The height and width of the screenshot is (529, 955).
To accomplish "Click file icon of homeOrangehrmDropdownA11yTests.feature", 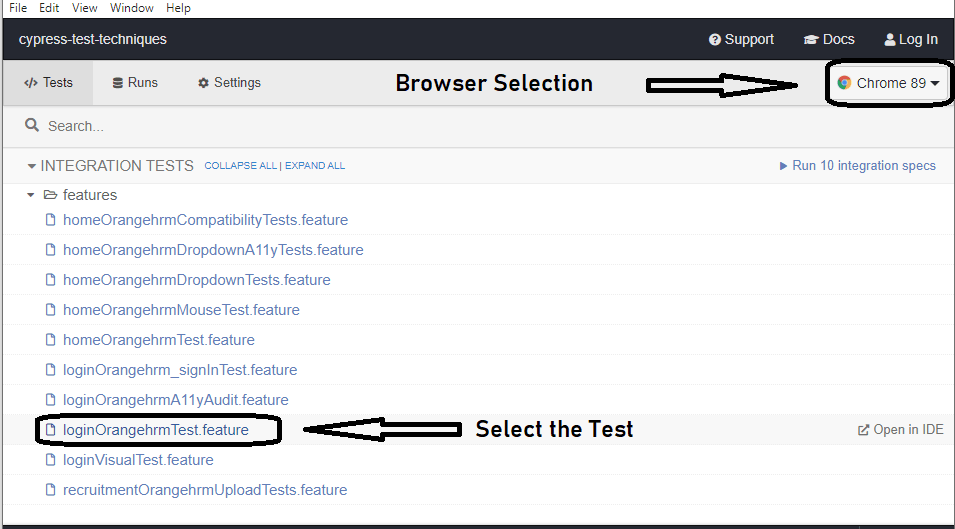I will point(51,250).
